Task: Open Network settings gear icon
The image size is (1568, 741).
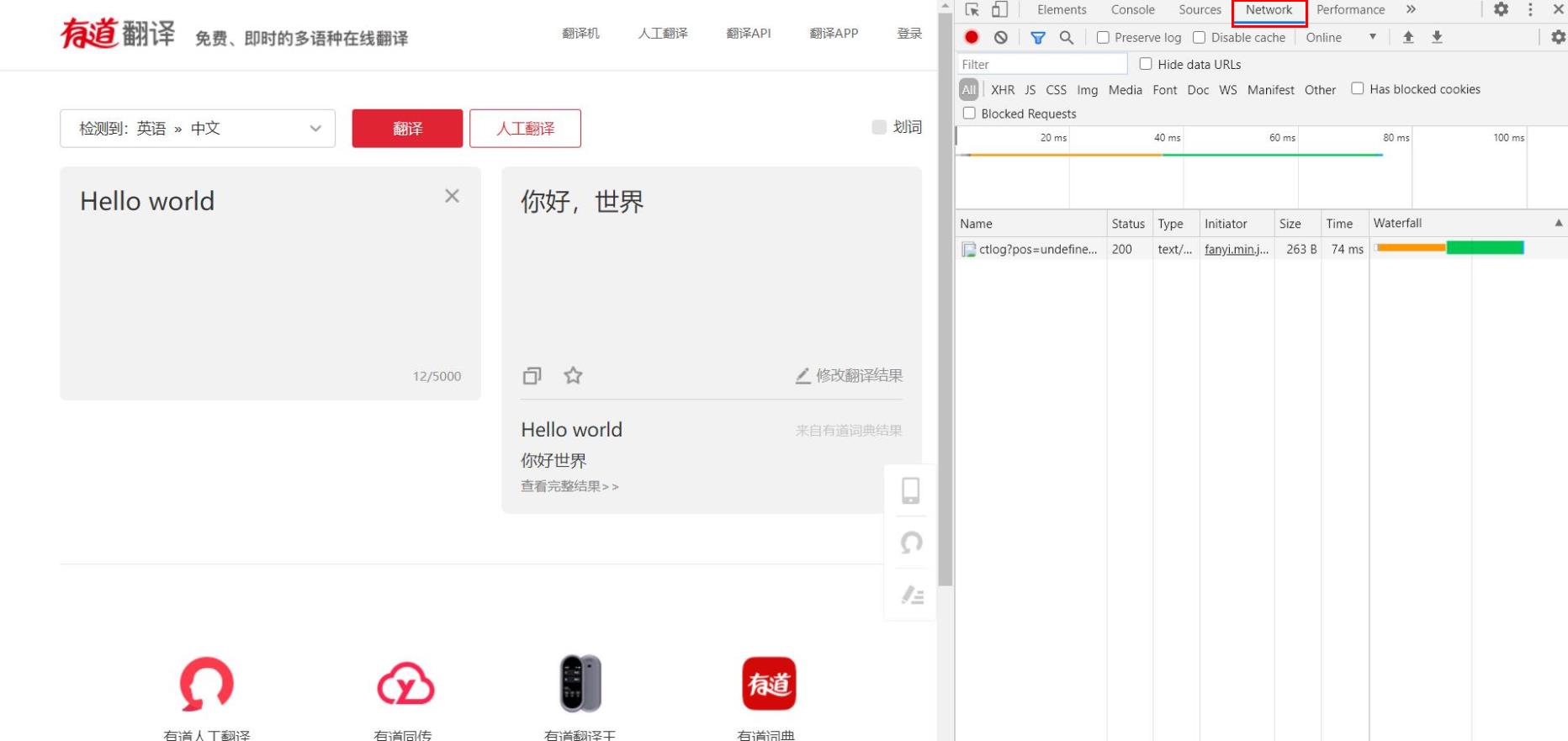Action: point(1558,37)
